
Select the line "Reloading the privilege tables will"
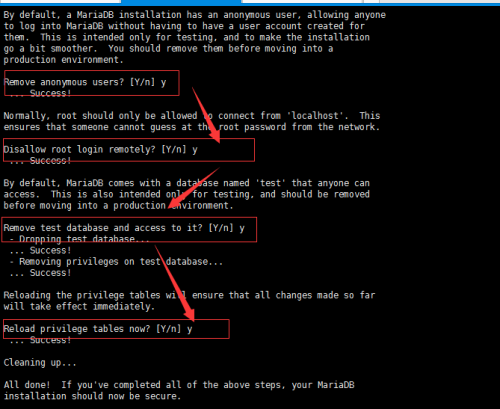pos(189,295)
